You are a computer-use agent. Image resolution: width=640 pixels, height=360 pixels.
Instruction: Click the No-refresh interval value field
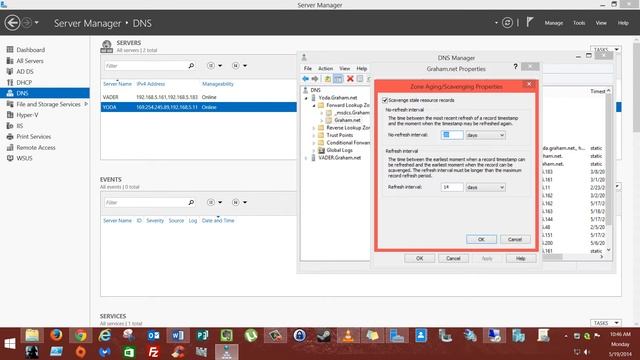click(x=452, y=135)
